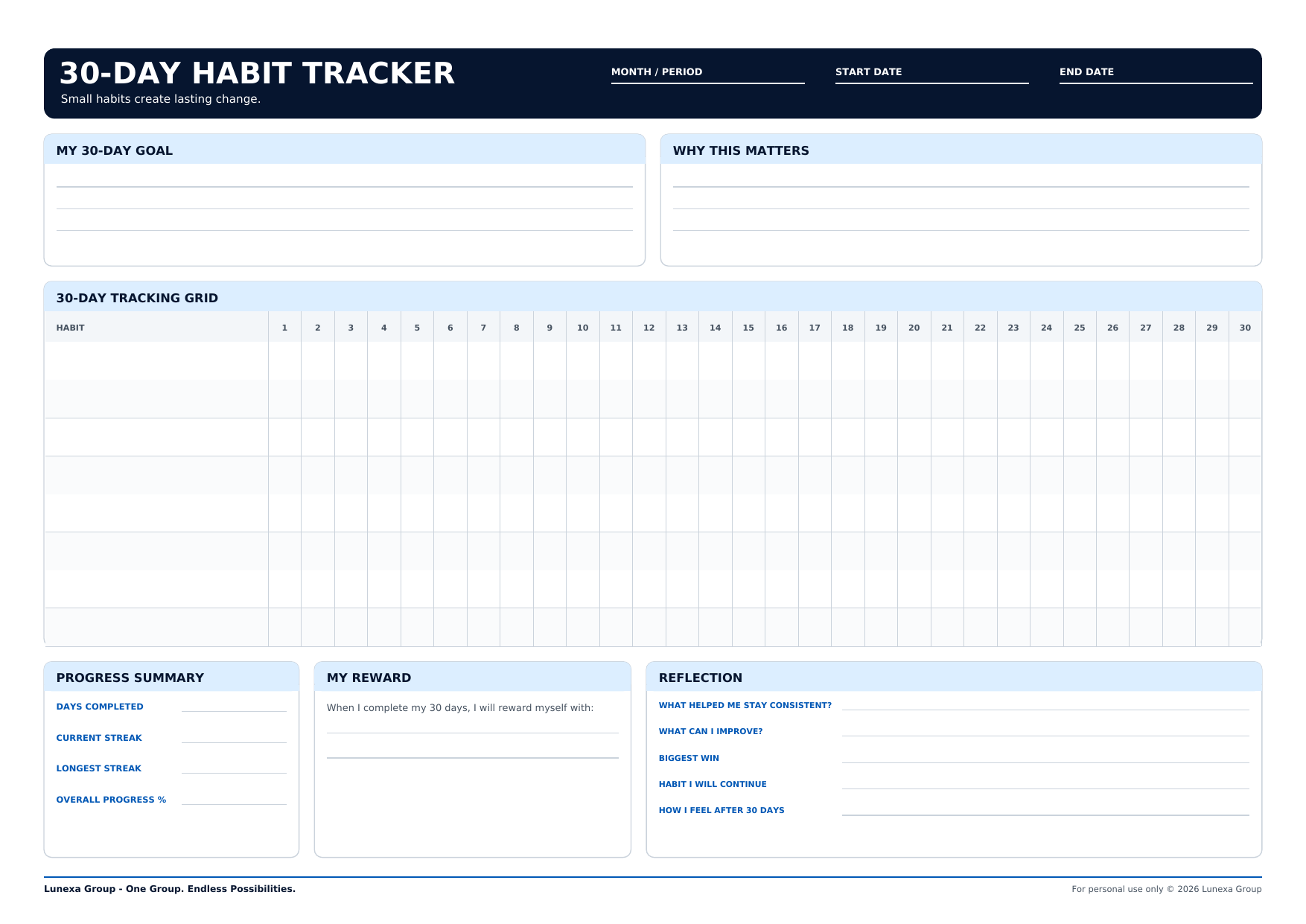Click the MY REWARD heading
This screenshot has height=924, width=1306.
coord(369,678)
